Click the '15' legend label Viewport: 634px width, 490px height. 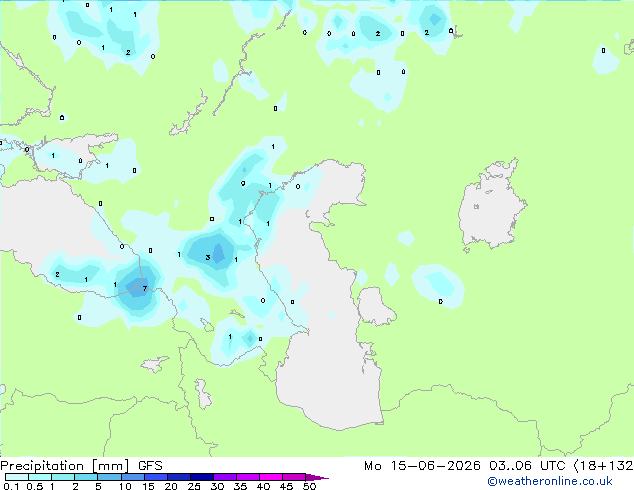click(148, 486)
